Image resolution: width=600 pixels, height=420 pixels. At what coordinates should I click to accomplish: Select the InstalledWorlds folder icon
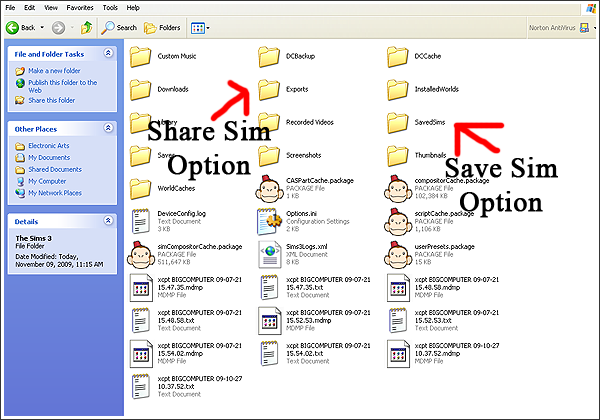[398, 90]
